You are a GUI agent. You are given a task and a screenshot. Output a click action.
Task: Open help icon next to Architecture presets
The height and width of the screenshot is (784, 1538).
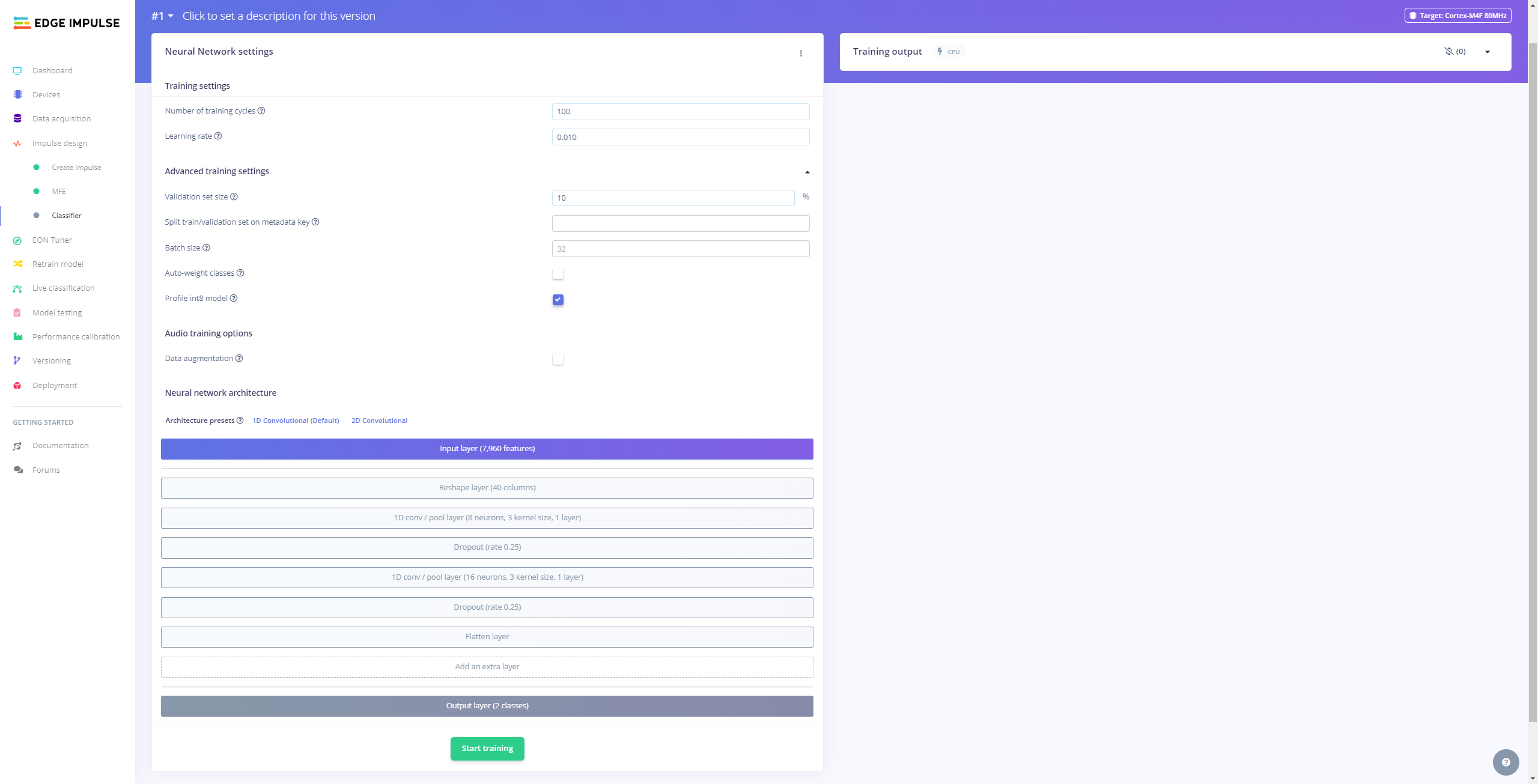click(x=240, y=421)
